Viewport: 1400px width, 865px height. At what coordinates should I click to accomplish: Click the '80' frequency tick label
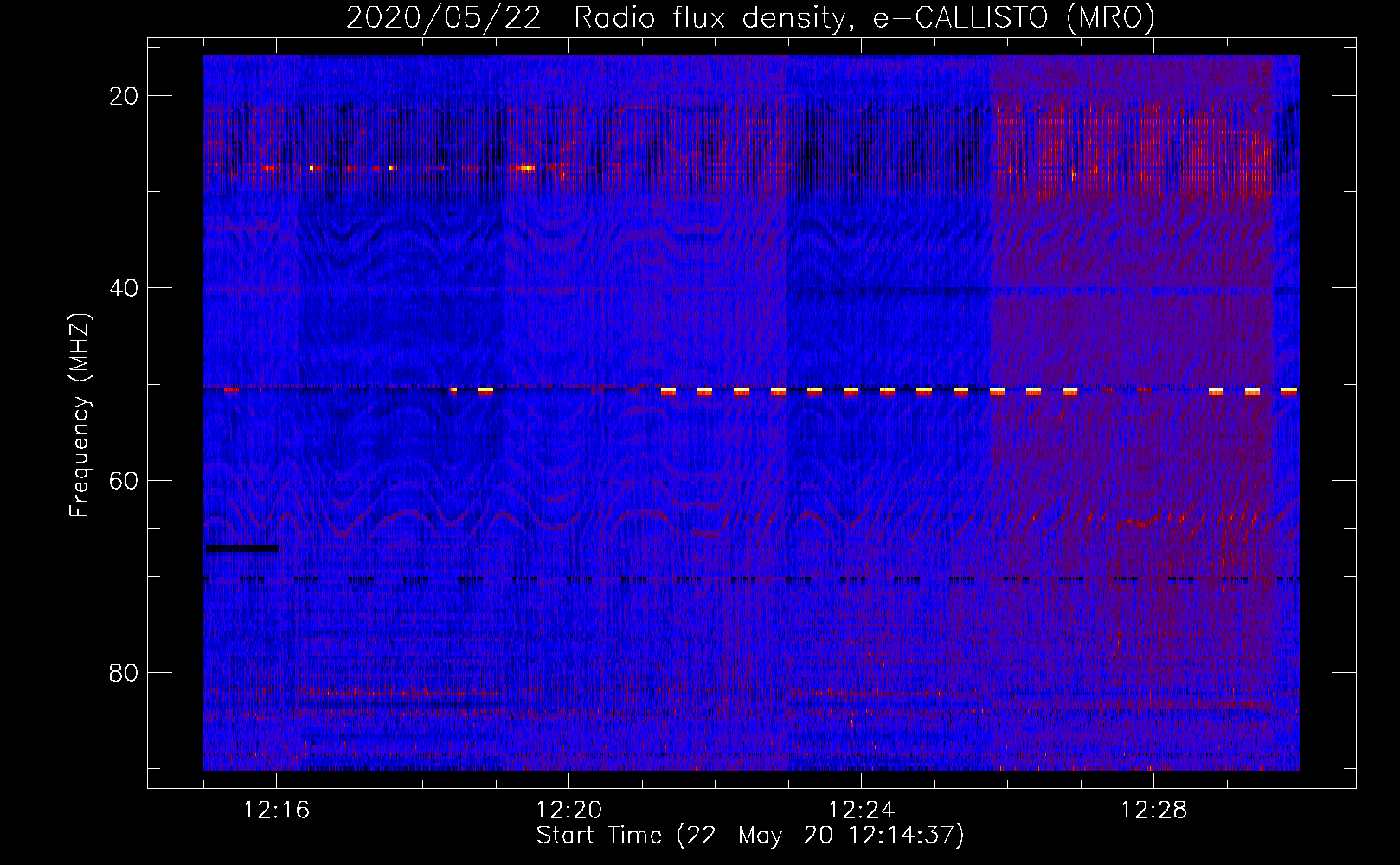coord(124,672)
